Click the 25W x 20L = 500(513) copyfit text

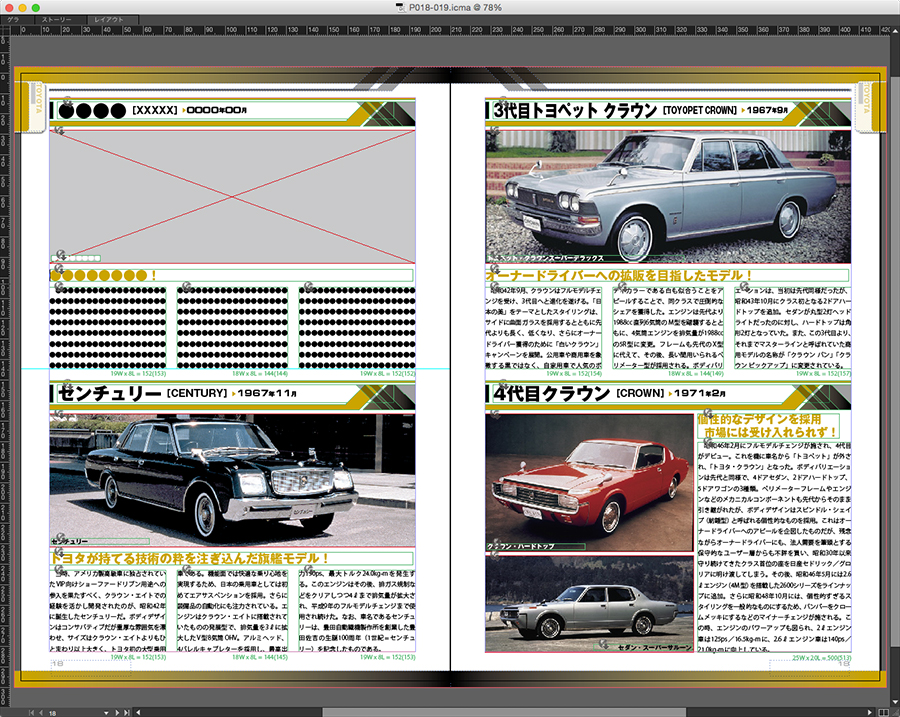pyautogui.click(x=821, y=658)
